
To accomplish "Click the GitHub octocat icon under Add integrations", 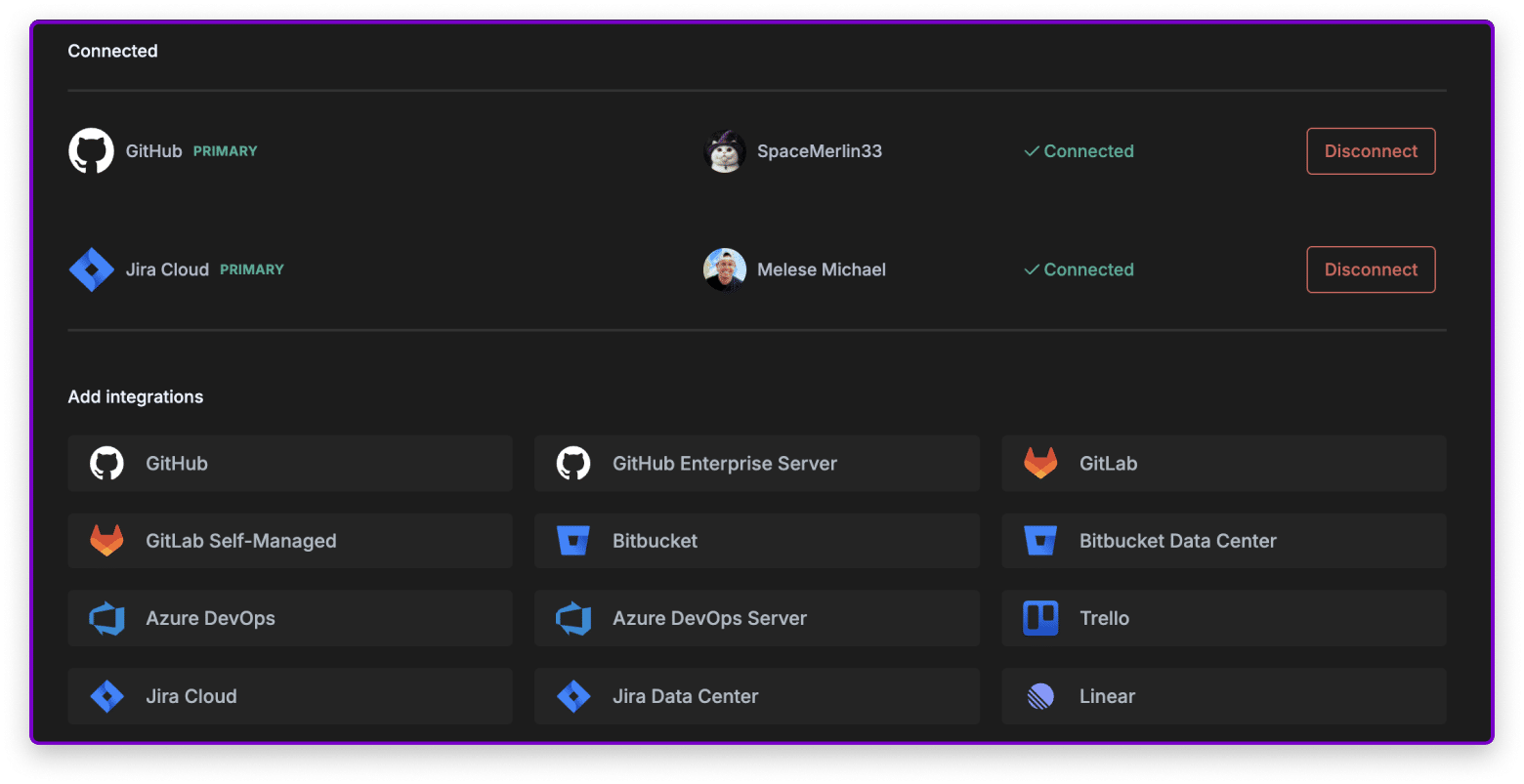I will pos(106,463).
